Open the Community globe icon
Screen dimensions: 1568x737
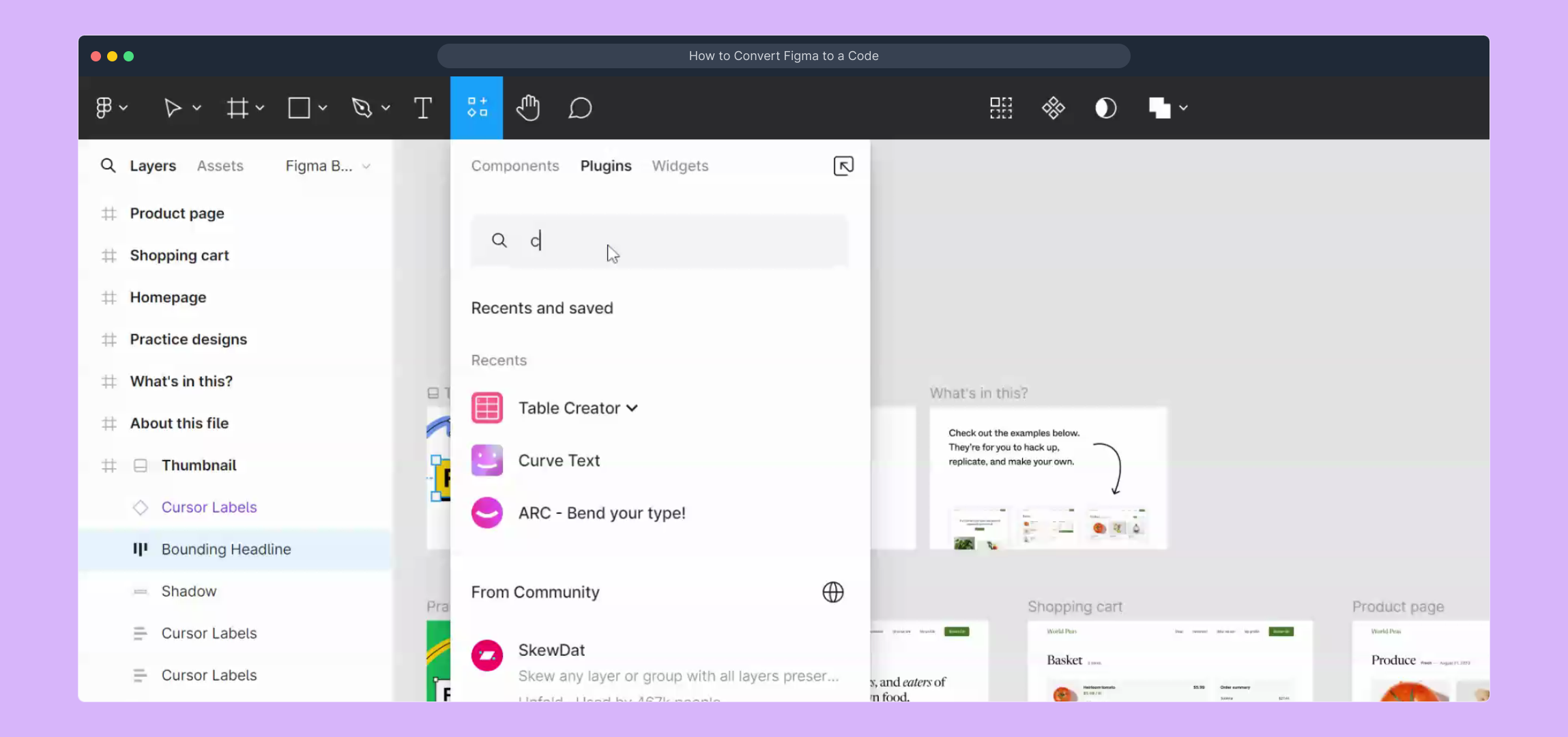pyautogui.click(x=832, y=592)
